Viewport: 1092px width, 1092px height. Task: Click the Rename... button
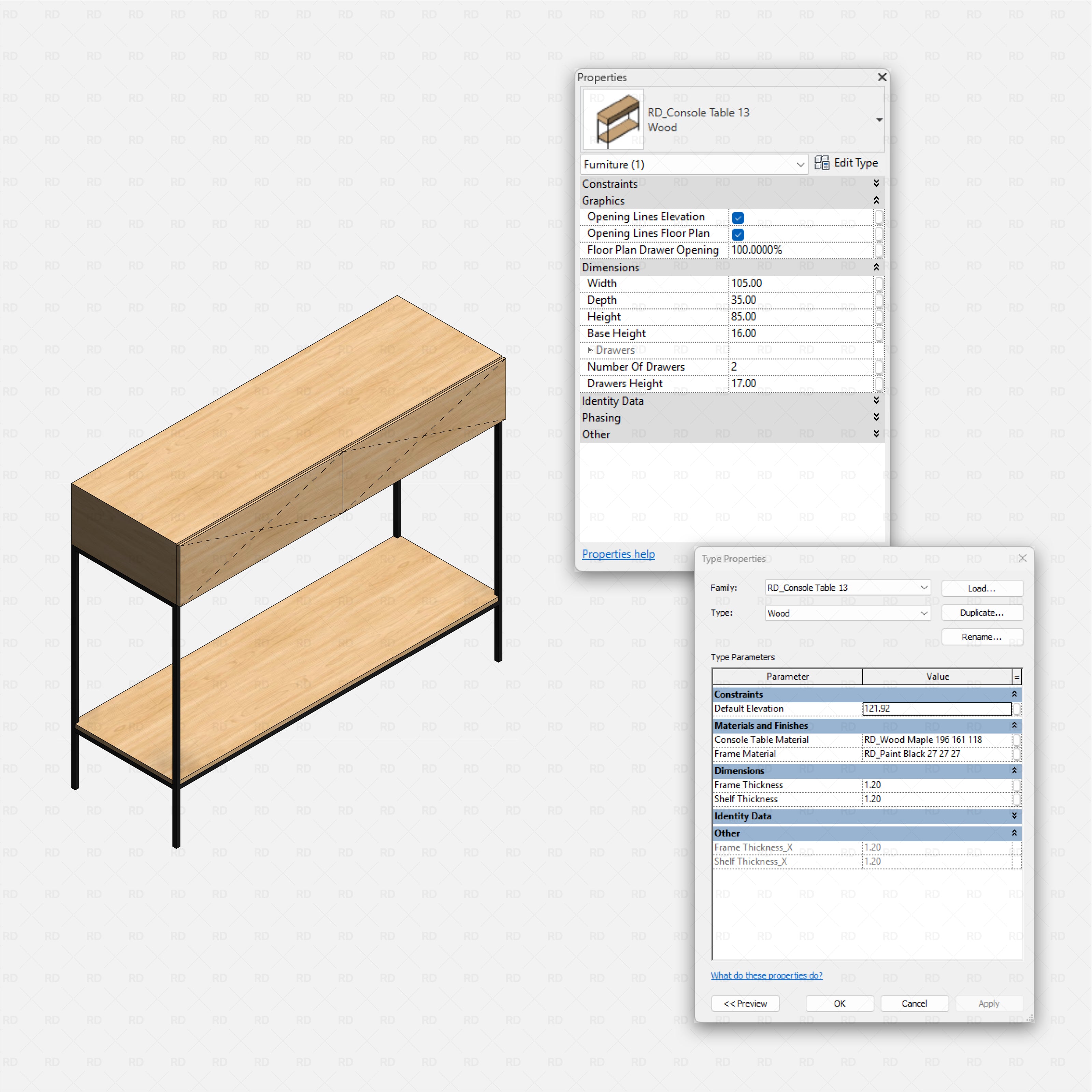click(982, 637)
